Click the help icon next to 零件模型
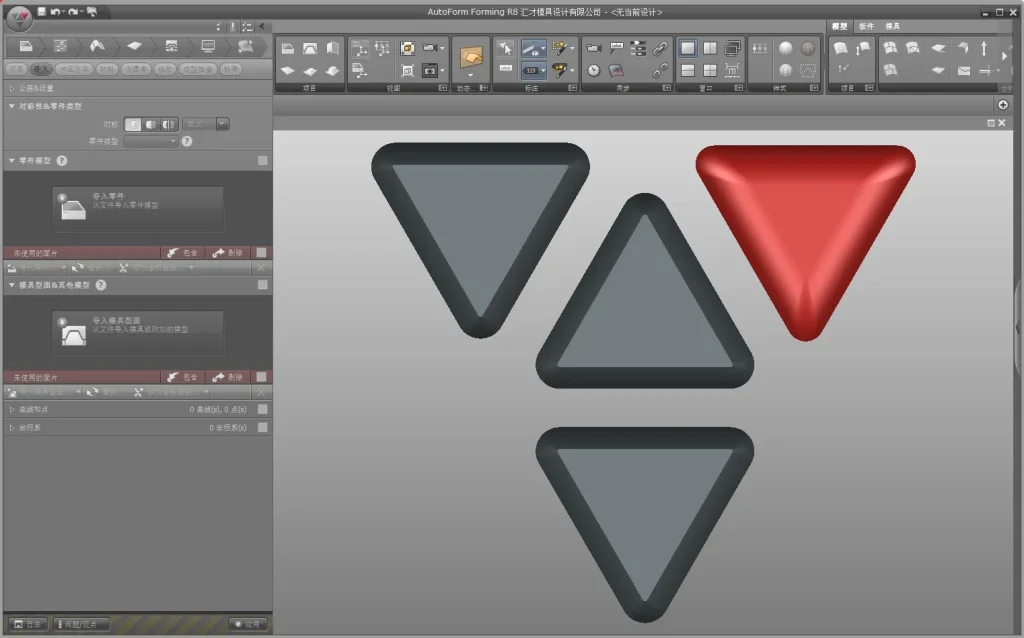Screen dimensions: 1024x638 click(62, 160)
